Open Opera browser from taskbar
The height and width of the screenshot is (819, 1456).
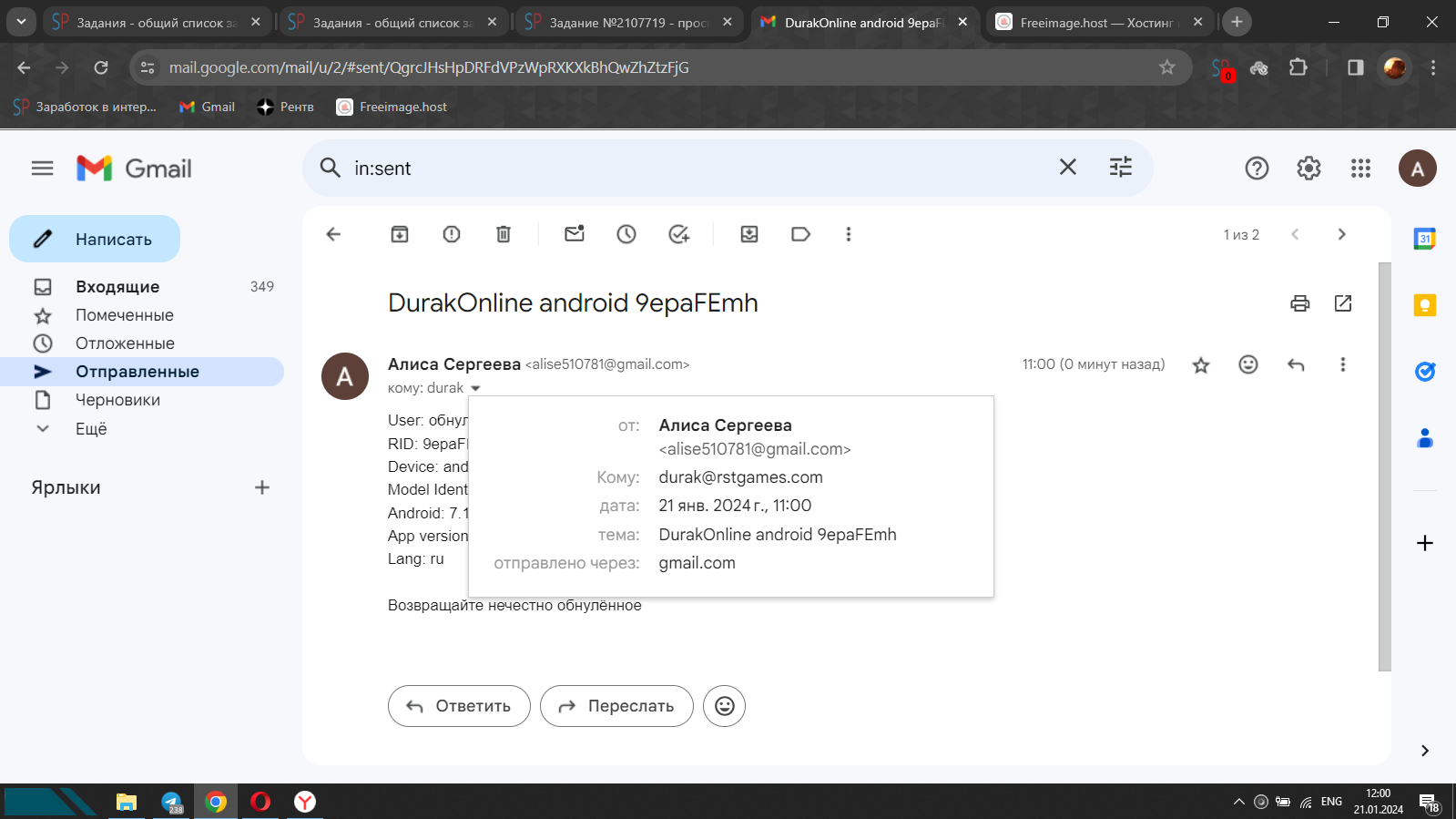click(260, 802)
